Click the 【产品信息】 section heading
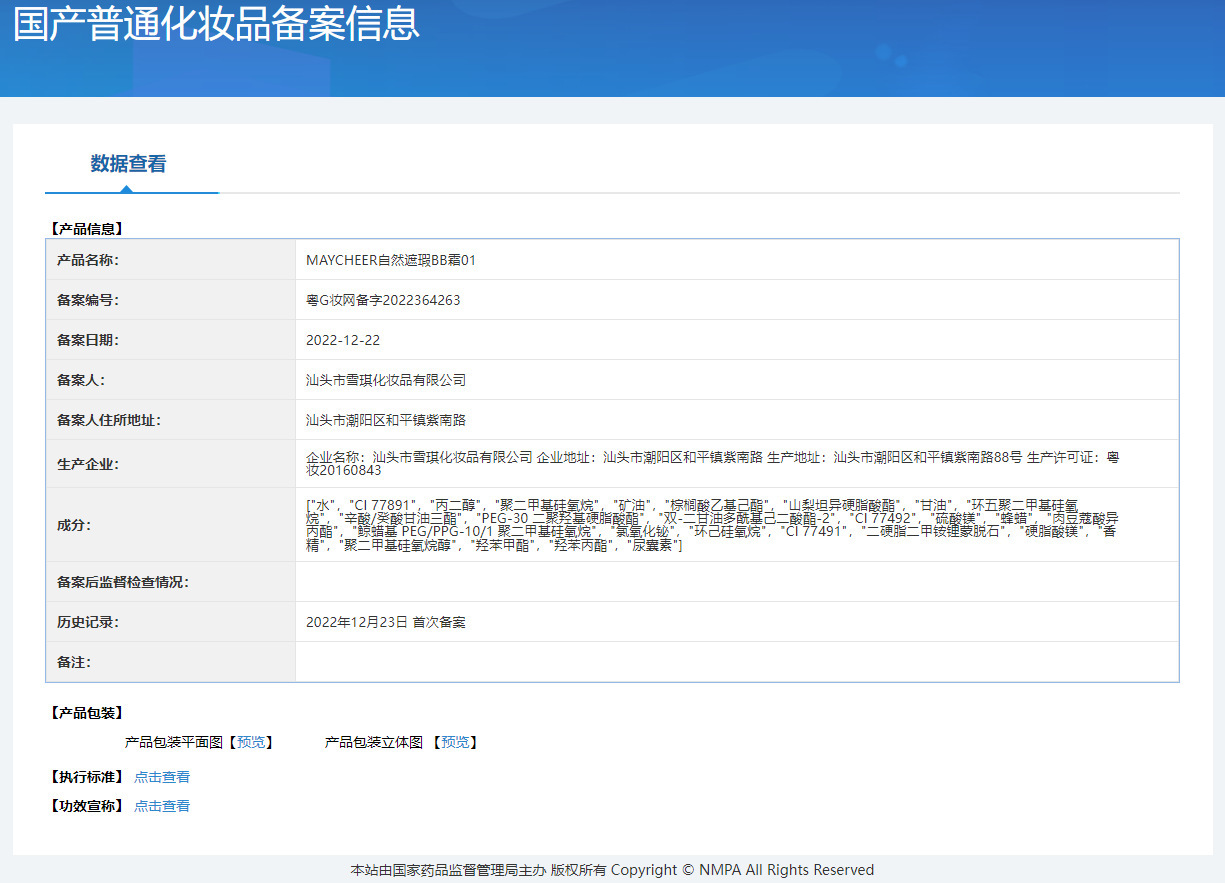The image size is (1225, 883). pos(86,229)
